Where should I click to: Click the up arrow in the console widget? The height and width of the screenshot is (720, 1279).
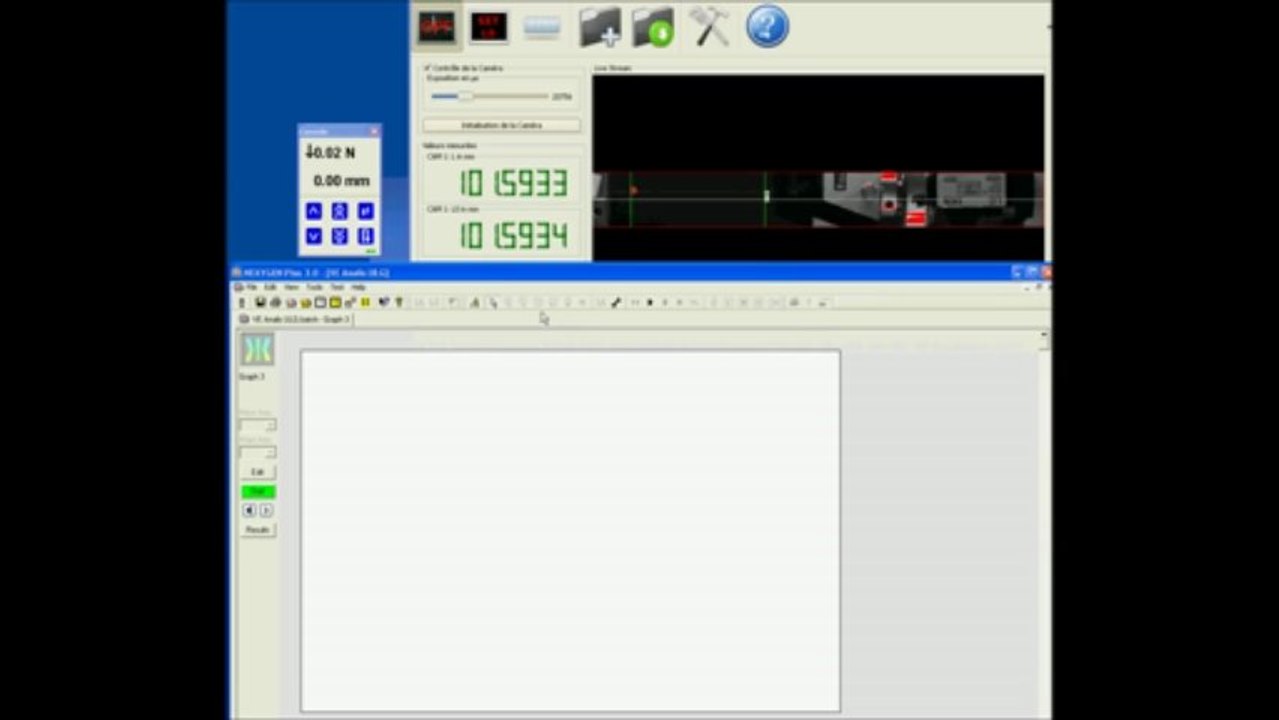pos(314,211)
